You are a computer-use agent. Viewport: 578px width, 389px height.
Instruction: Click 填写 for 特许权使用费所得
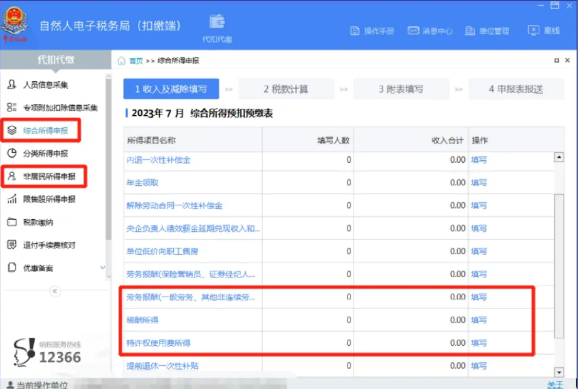(479, 343)
